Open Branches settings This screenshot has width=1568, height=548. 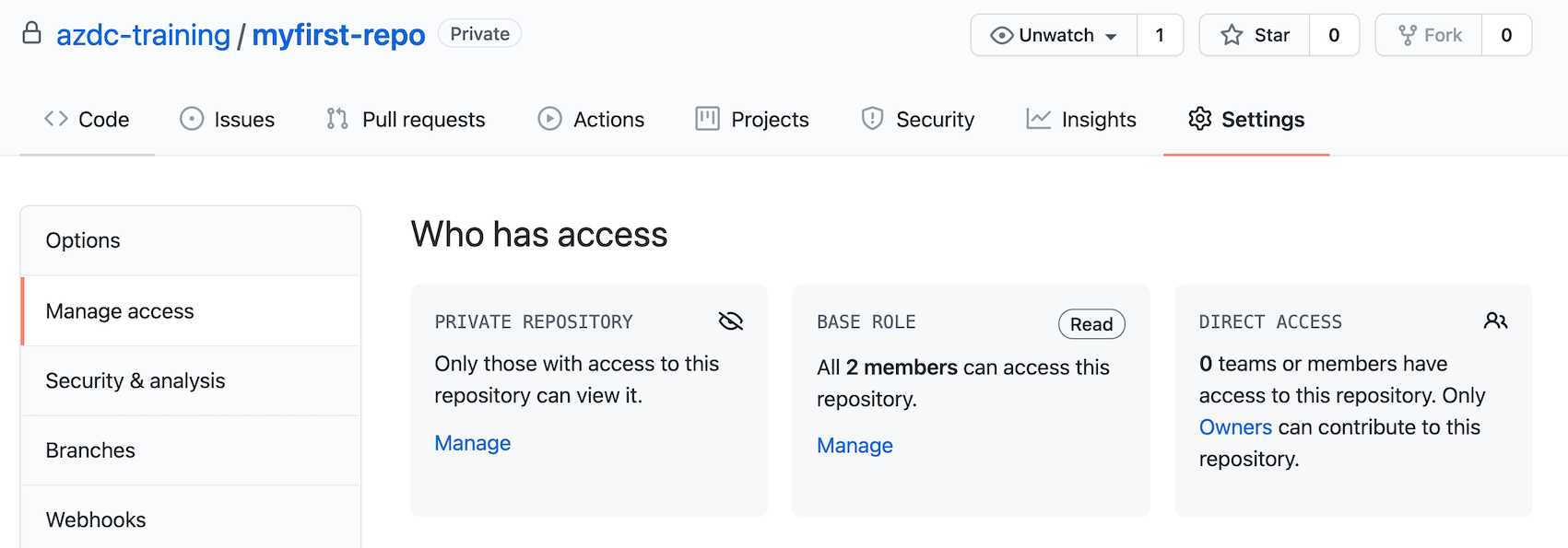click(x=191, y=450)
